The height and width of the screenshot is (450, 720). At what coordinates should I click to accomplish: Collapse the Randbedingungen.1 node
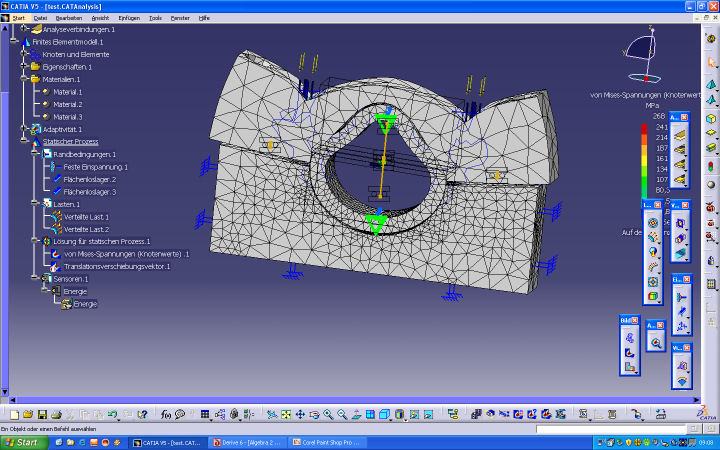point(34,153)
